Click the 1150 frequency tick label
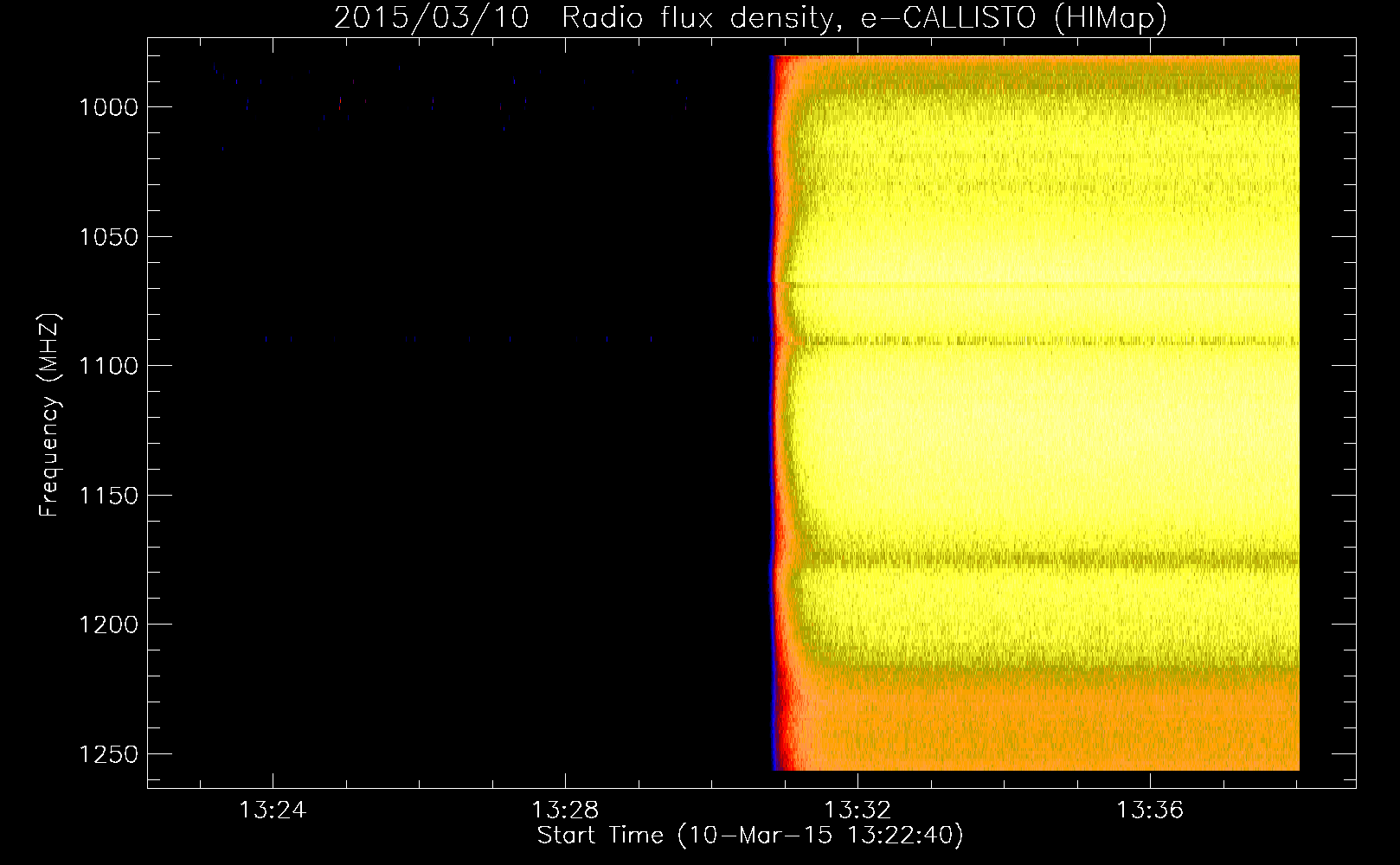 point(108,496)
